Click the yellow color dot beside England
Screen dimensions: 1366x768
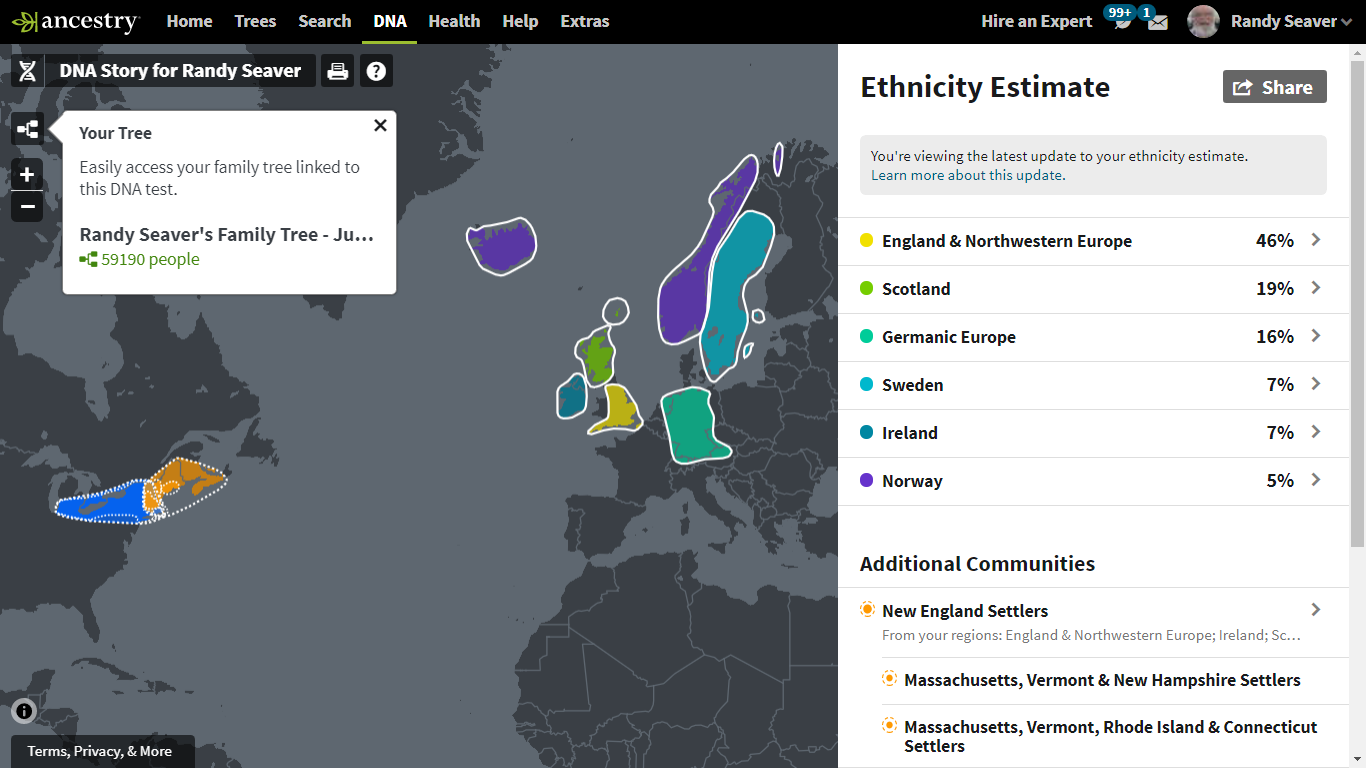tap(868, 240)
